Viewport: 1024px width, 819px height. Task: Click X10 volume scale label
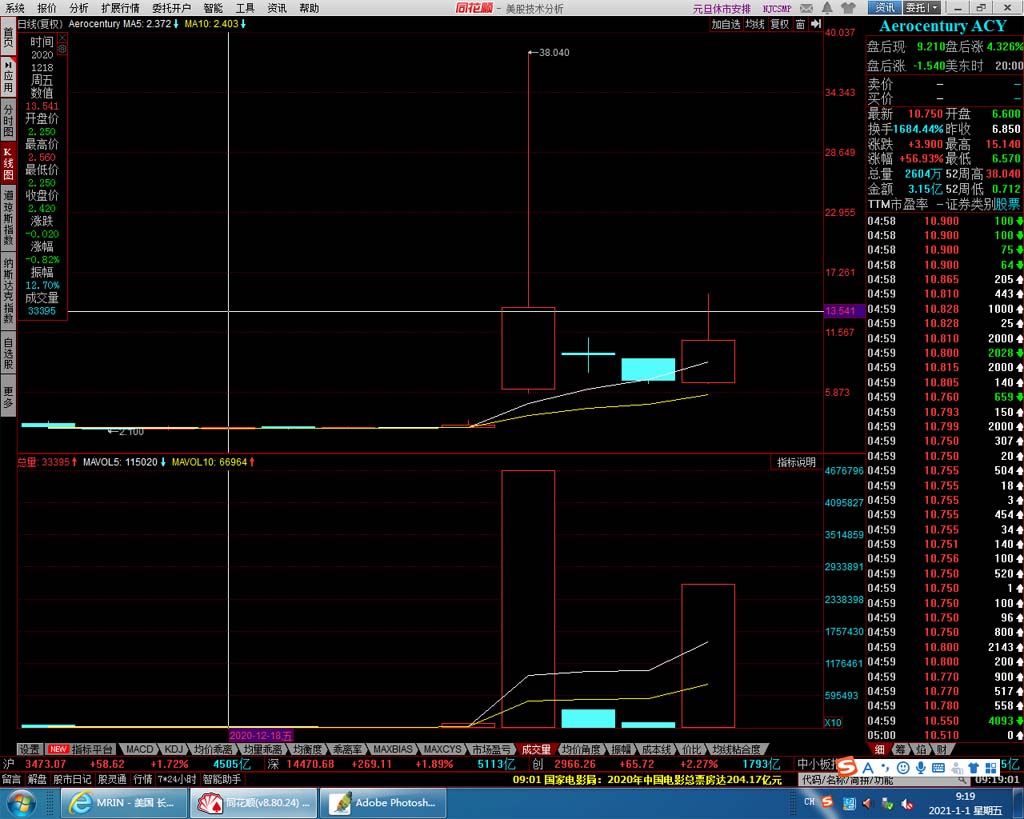[833, 723]
